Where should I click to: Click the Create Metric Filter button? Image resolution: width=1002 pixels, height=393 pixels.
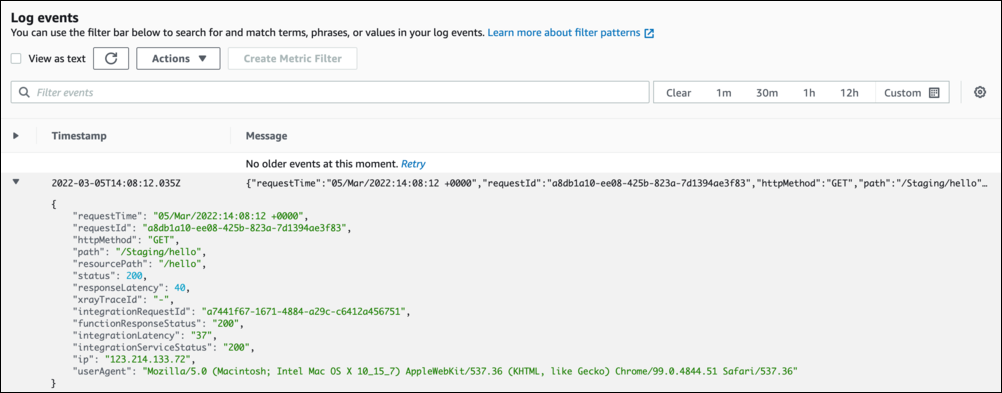point(292,58)
